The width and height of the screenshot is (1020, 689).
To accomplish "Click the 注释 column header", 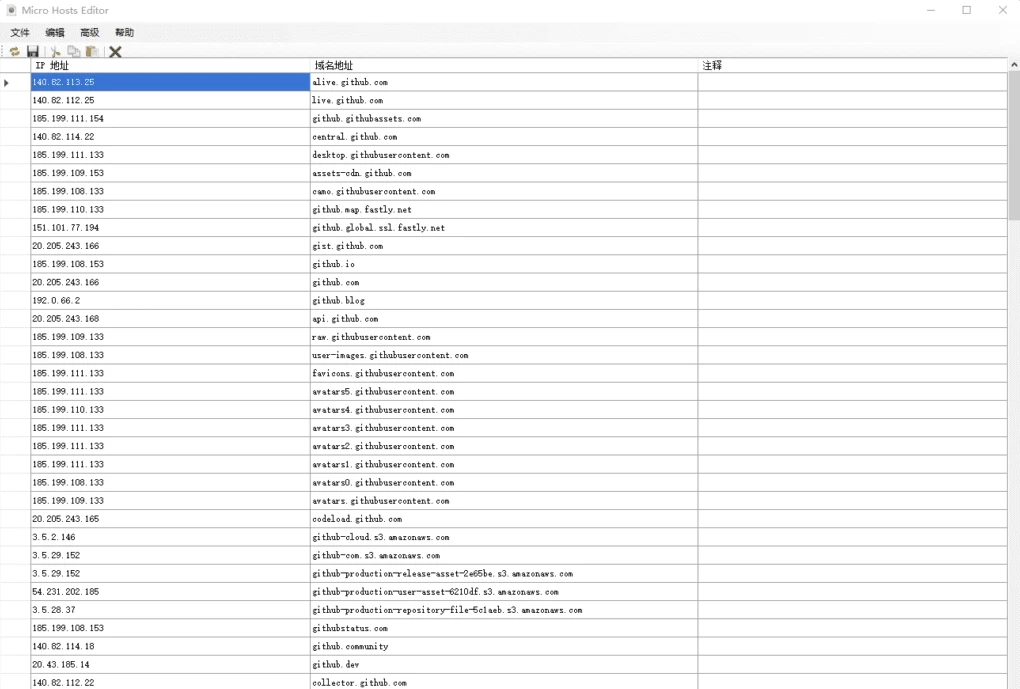I will [852, 66].
